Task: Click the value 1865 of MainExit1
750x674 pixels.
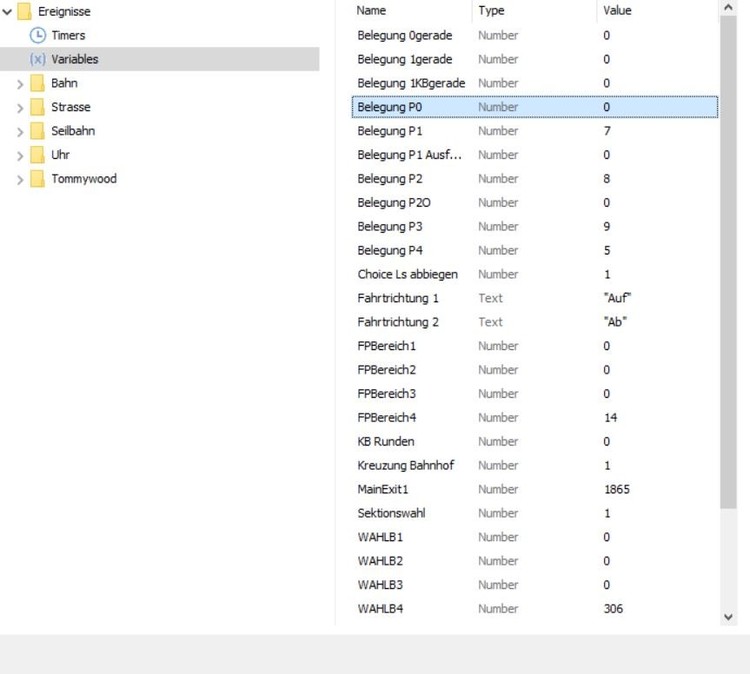Action: (x=617, y=490)
